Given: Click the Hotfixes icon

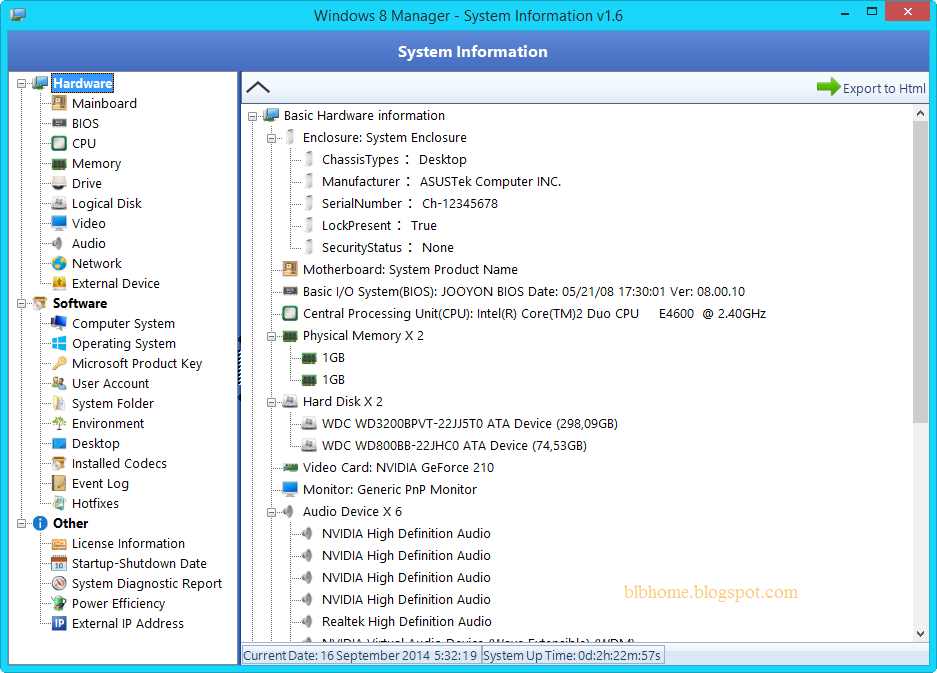Looking at the screenshot, I should (59, 503).
